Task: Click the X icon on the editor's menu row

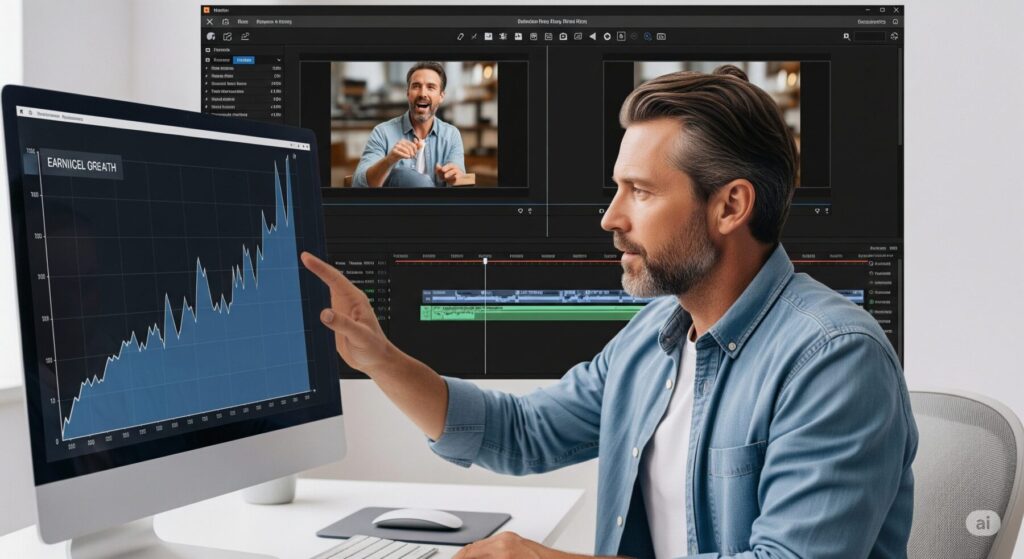Action: tap(210, 22)
